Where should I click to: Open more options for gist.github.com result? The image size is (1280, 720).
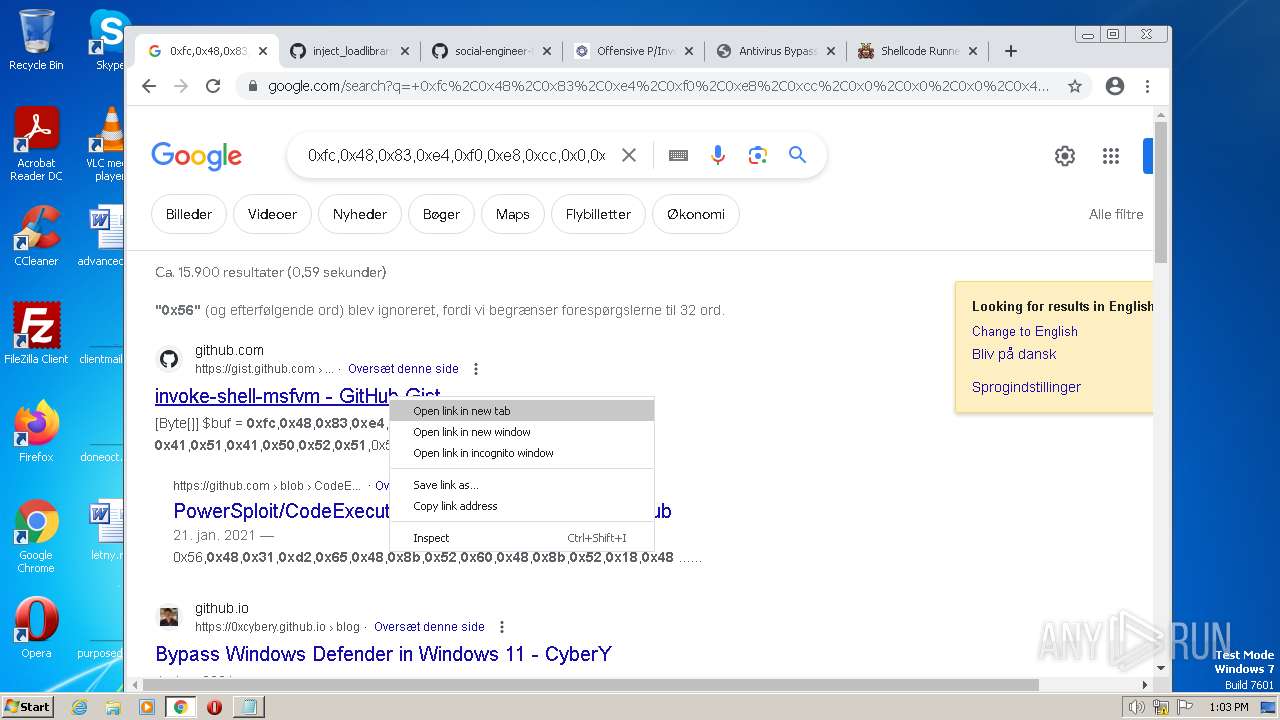coord(476,369)
